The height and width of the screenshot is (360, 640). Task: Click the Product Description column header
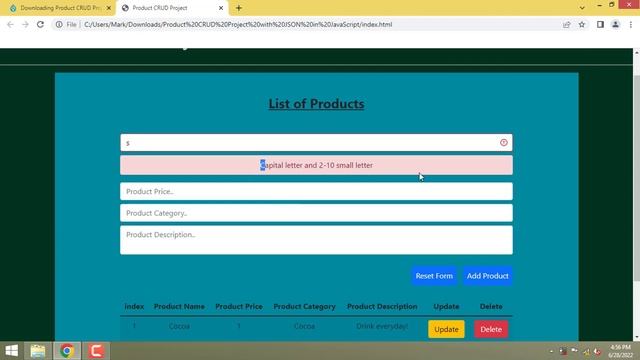tap(382, 307)
